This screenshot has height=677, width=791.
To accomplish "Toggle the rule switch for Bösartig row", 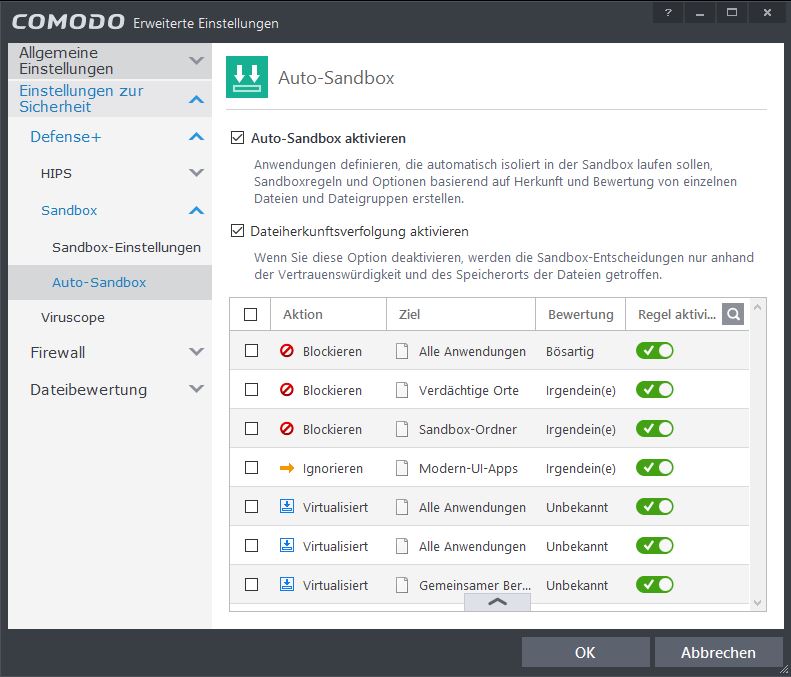I will click(655, 351).
